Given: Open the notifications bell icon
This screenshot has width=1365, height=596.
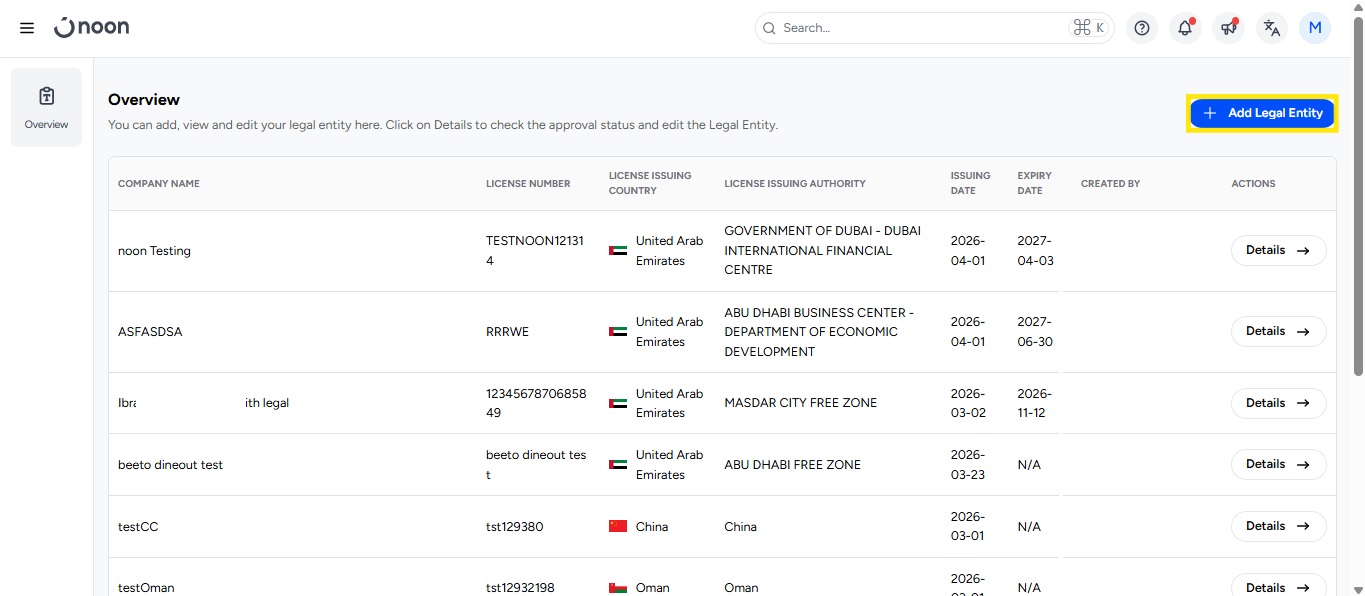Looking at the screenshot, I should (x=1185, y=28).
